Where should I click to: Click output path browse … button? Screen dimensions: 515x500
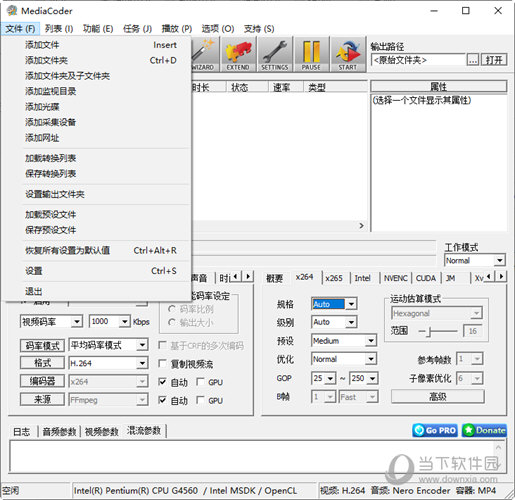[x=473, y=60]
